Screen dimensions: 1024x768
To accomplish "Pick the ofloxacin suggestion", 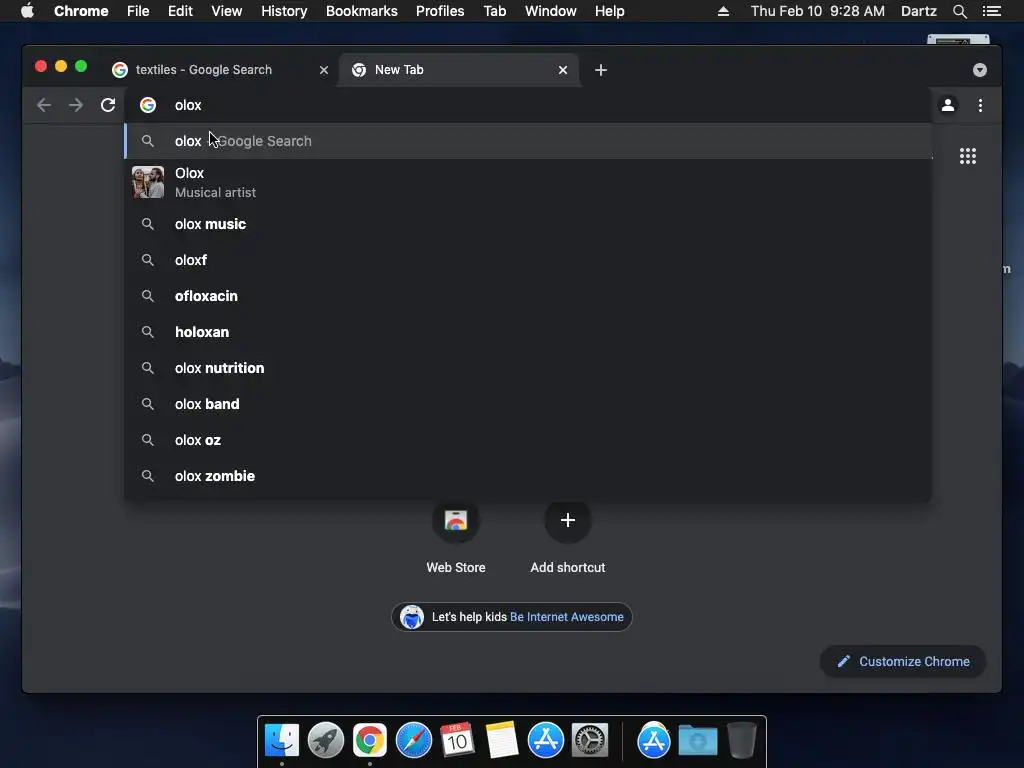I will pos(528,296).
